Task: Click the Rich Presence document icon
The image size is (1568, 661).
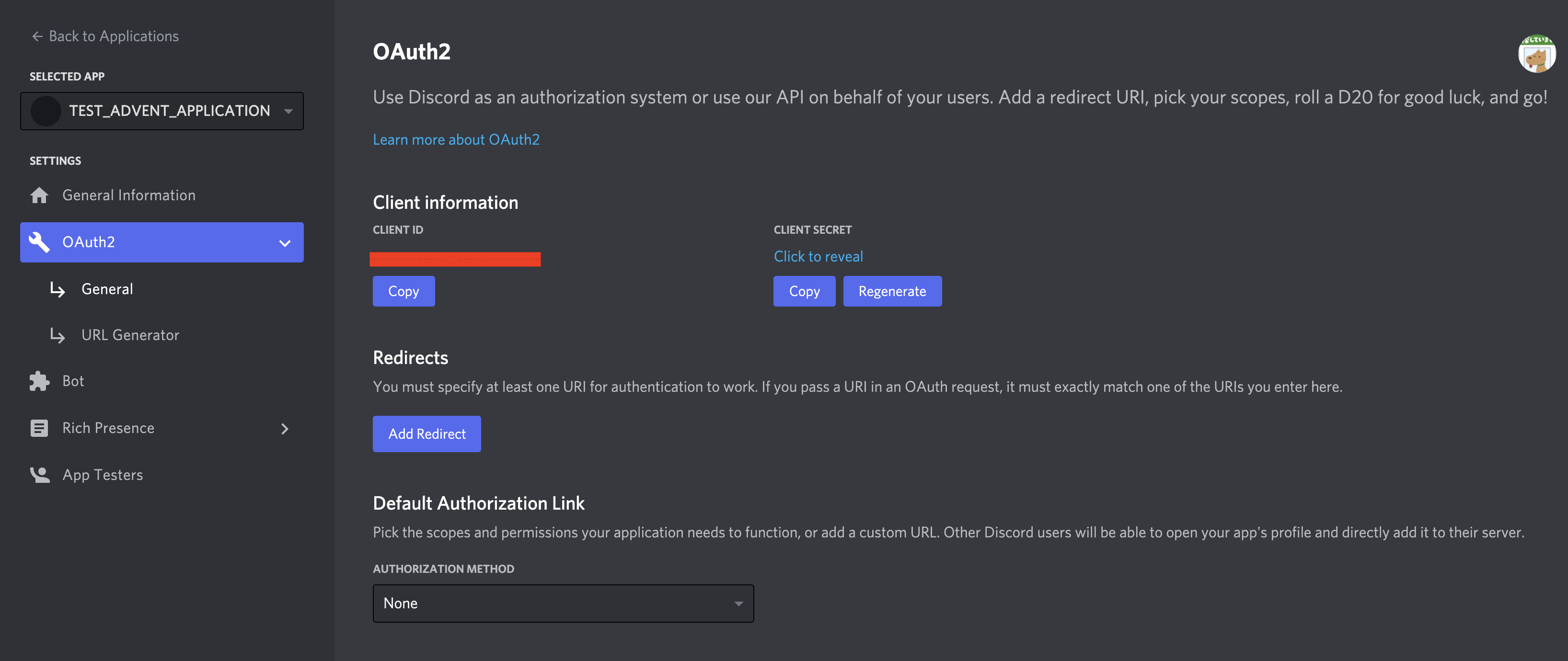Action: pos(40,428)
